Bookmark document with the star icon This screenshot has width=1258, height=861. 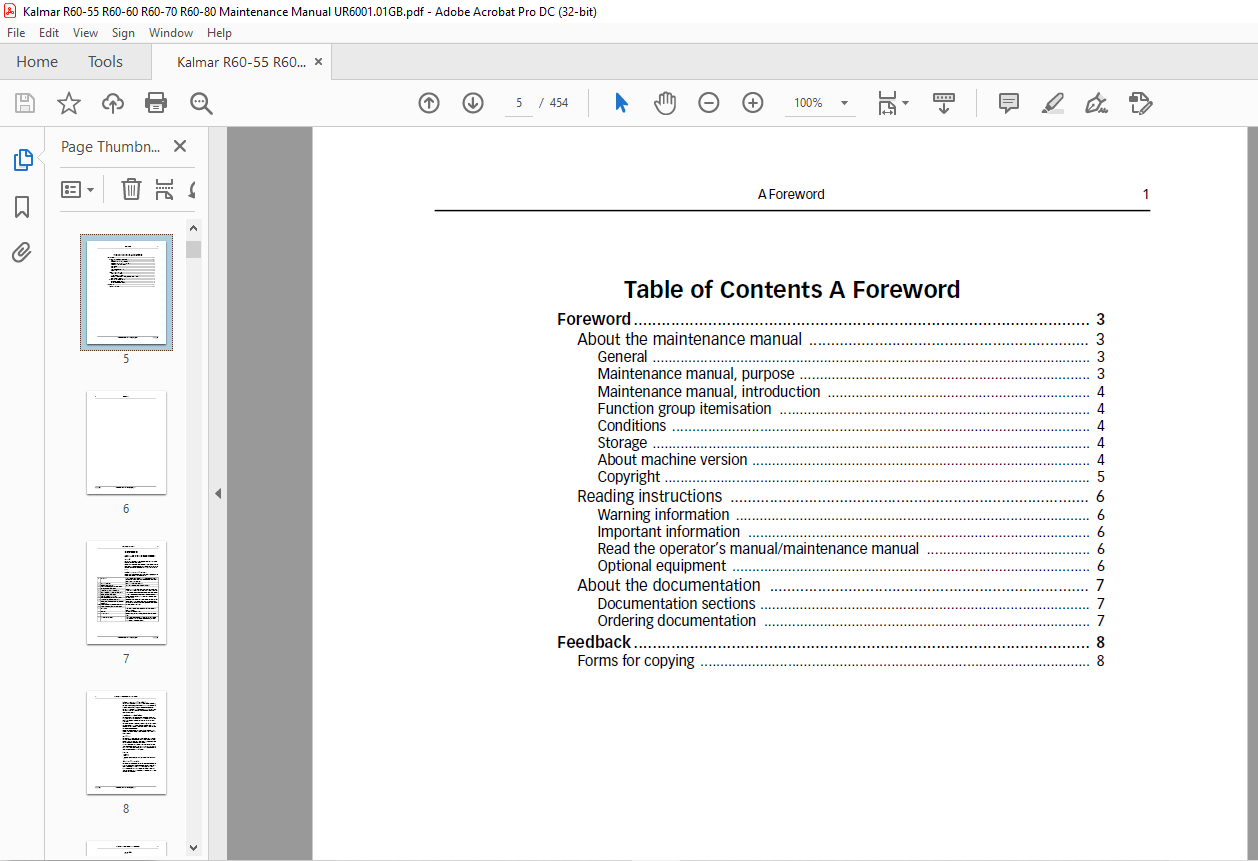coord(68,103)
